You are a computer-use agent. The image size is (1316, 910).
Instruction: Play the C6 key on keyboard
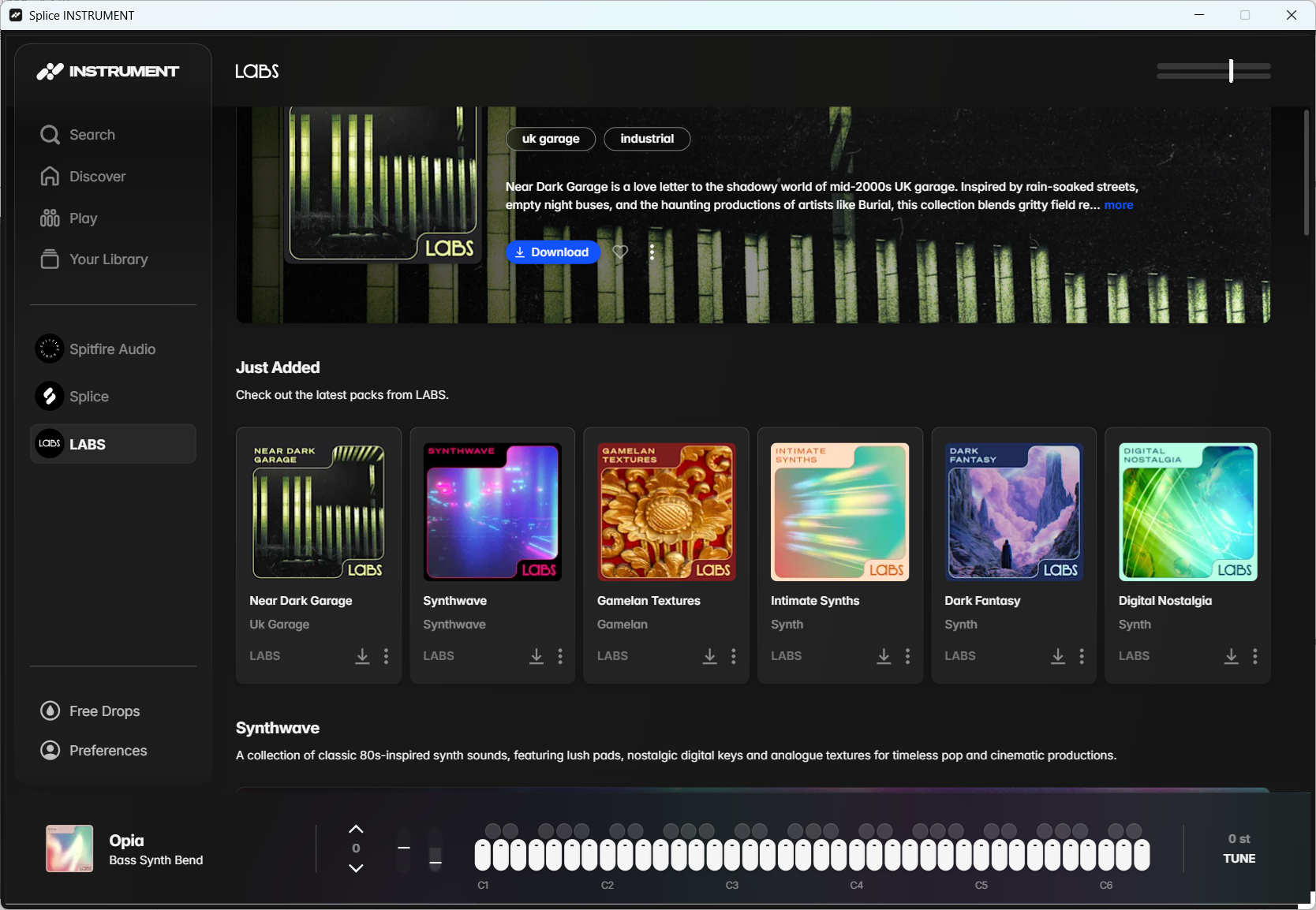1105,856
